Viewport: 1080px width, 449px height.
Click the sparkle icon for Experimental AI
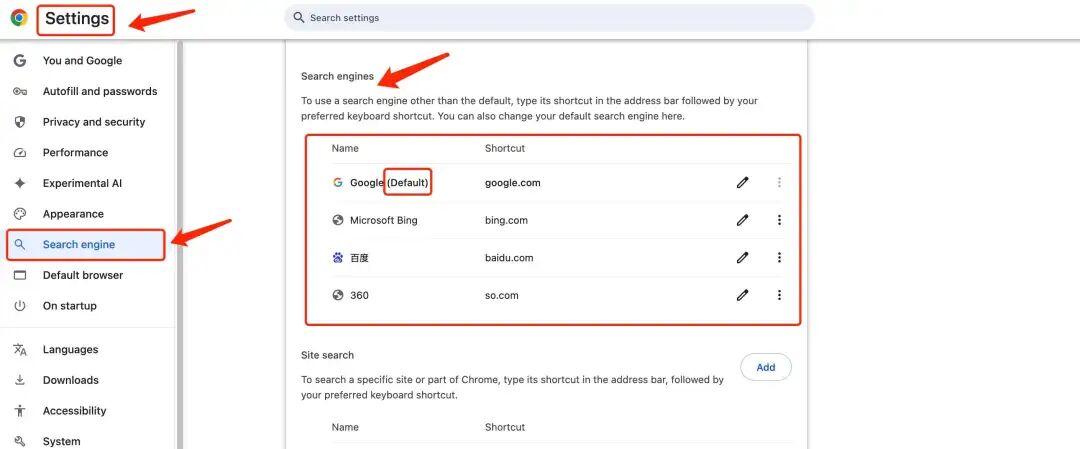[20, 183]
